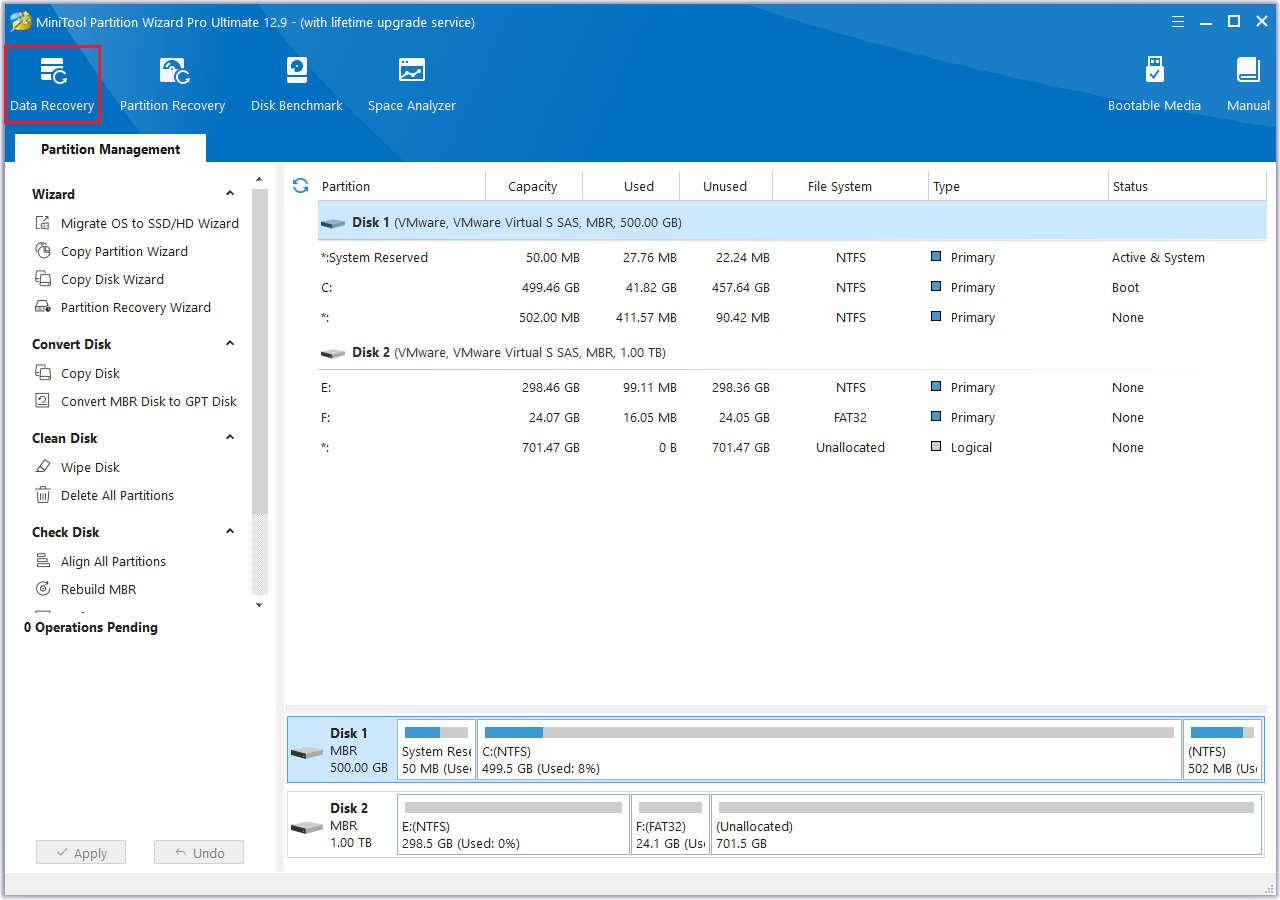Image resolution: width=1280 pixels, height=900 pixels.
Task: Sort by the Type column header
Action: point(1018,186)
